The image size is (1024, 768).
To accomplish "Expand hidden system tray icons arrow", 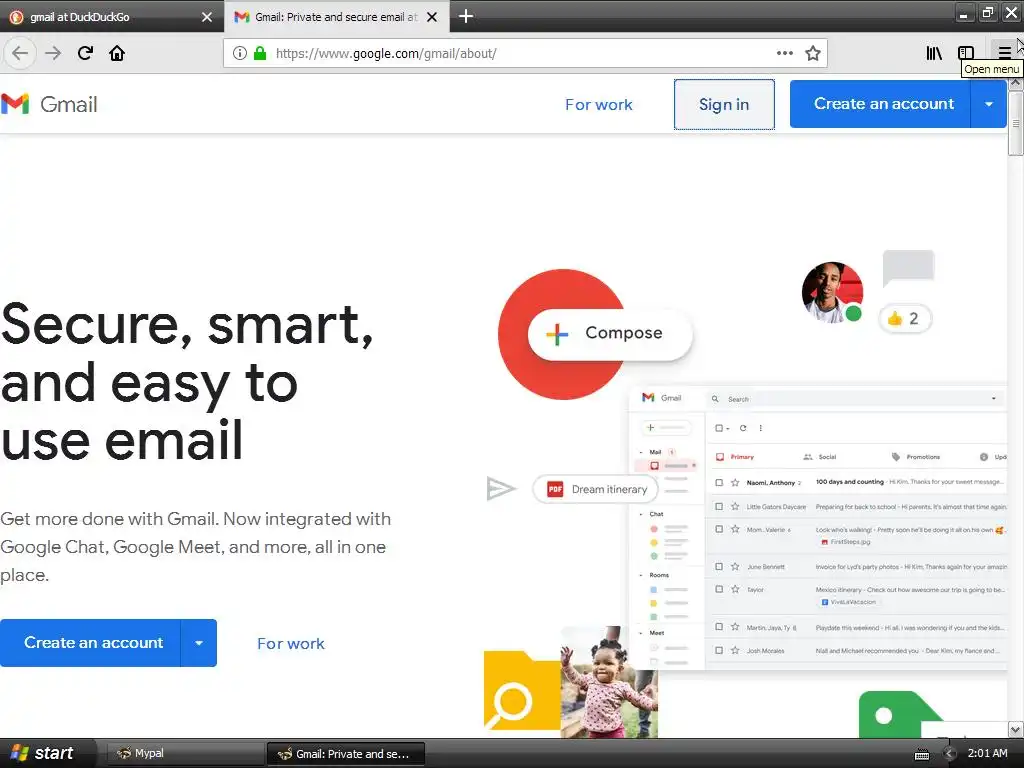I will [950, 754].
